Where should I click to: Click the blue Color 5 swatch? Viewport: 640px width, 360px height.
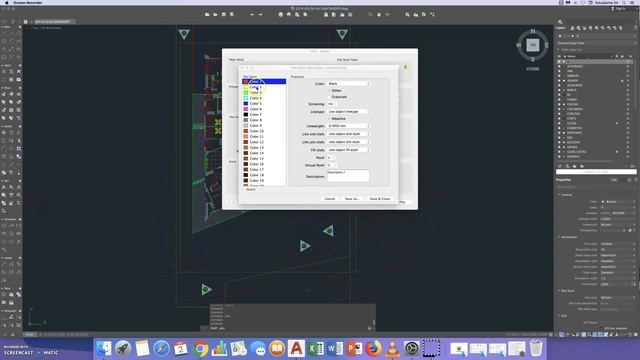tap(246, 104)
